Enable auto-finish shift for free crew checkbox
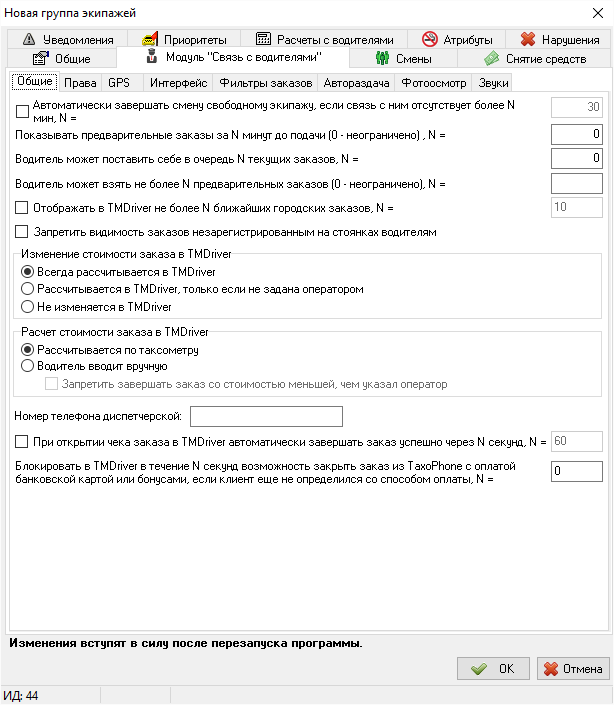 (x=23, y=110)
